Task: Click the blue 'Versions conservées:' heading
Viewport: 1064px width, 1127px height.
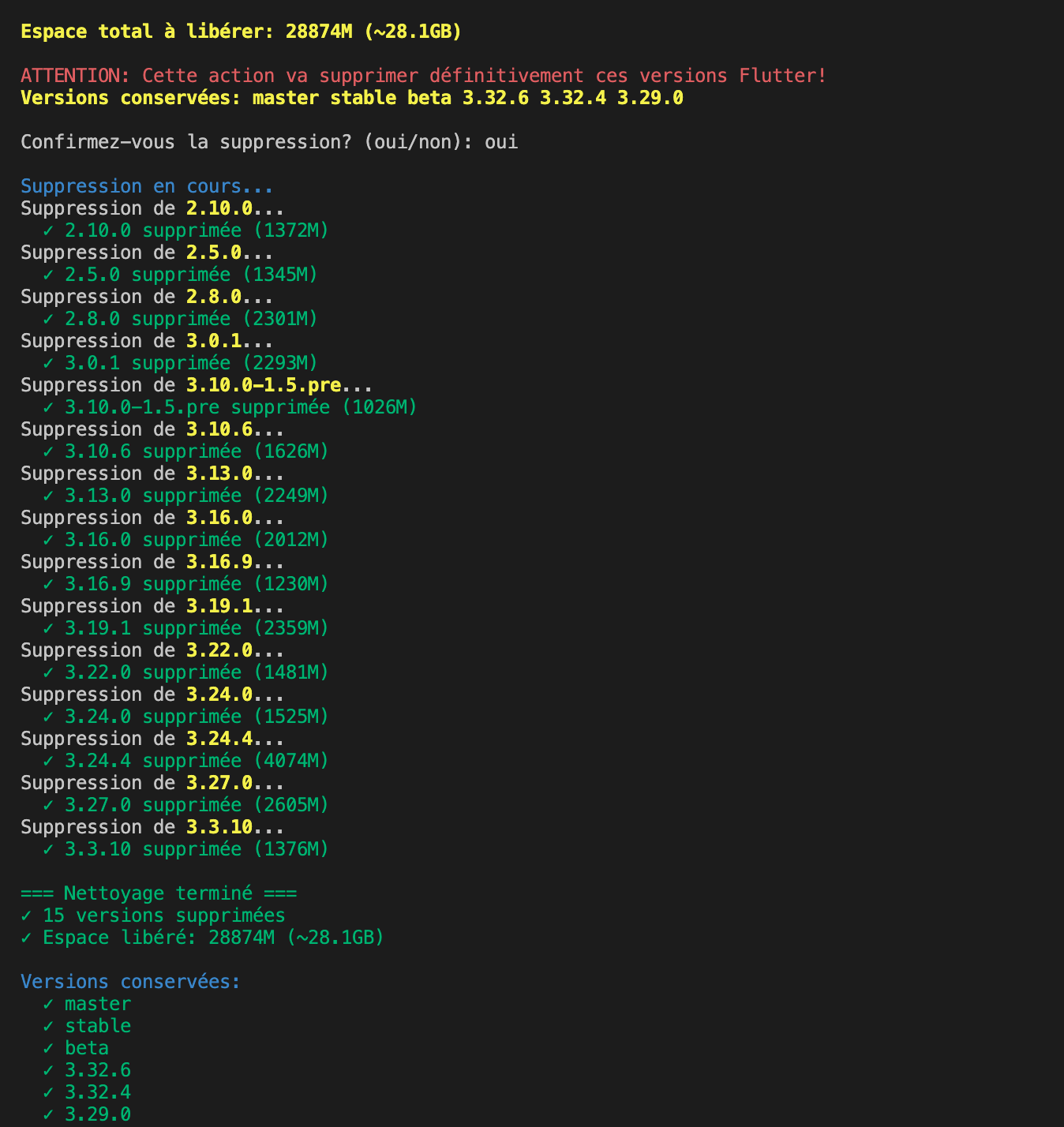Action: point(130,982)
